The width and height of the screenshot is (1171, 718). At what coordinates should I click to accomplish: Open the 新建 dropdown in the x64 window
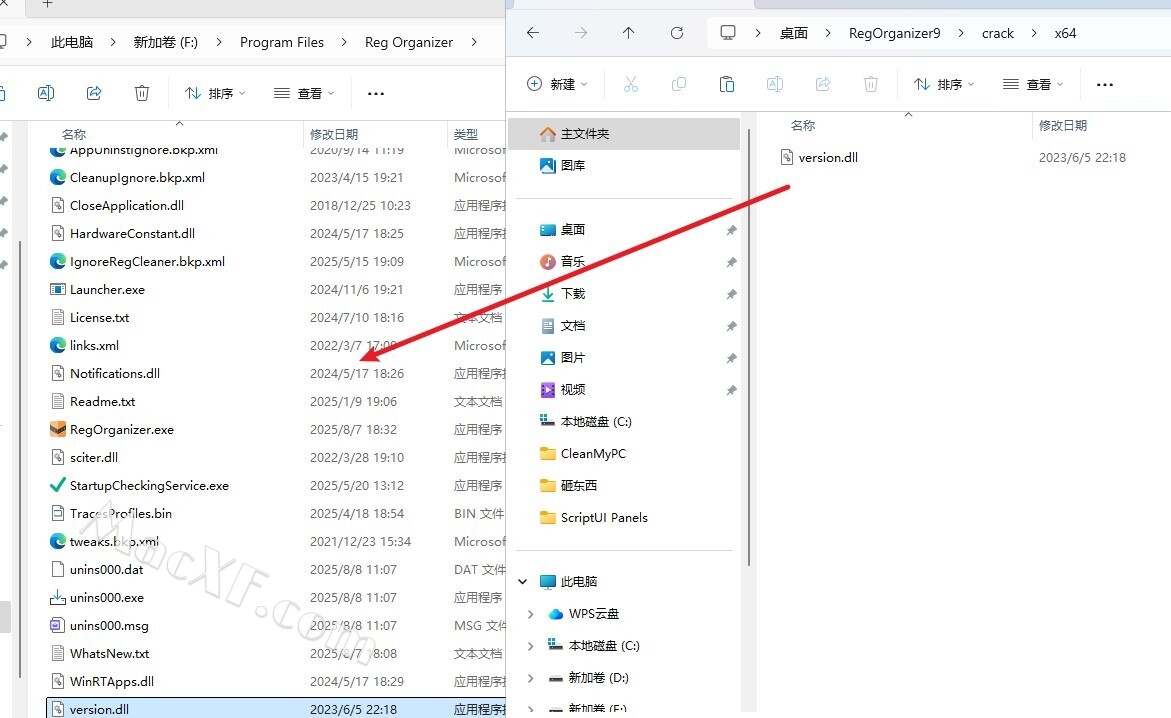557,84
